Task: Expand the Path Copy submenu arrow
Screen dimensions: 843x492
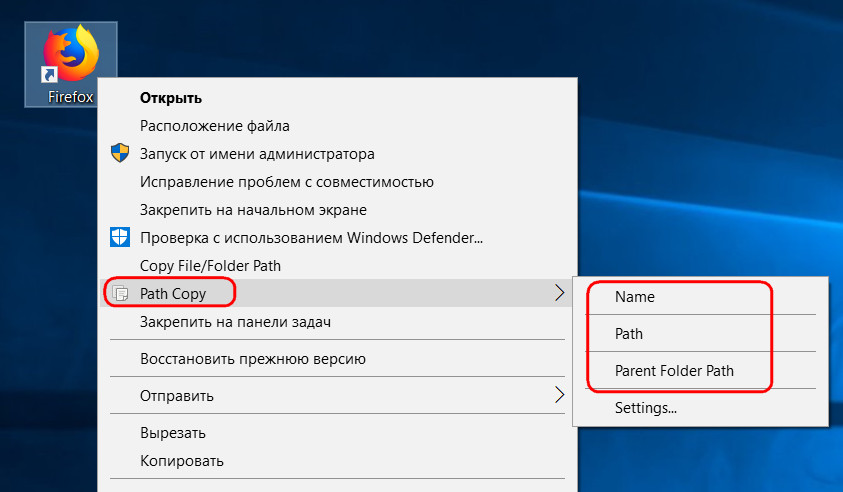Action: pos(559,293)
